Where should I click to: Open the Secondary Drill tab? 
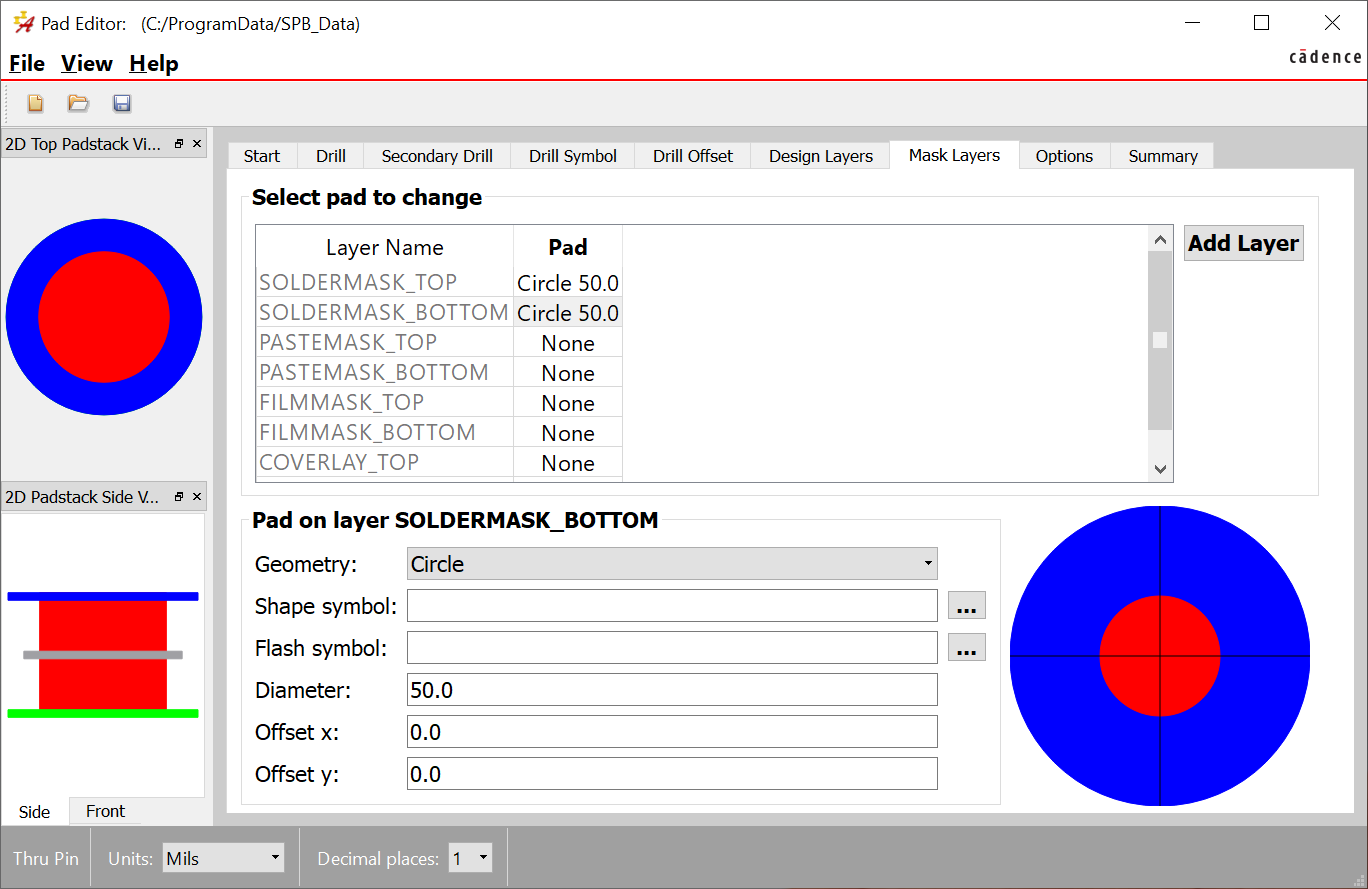(437, 156)
